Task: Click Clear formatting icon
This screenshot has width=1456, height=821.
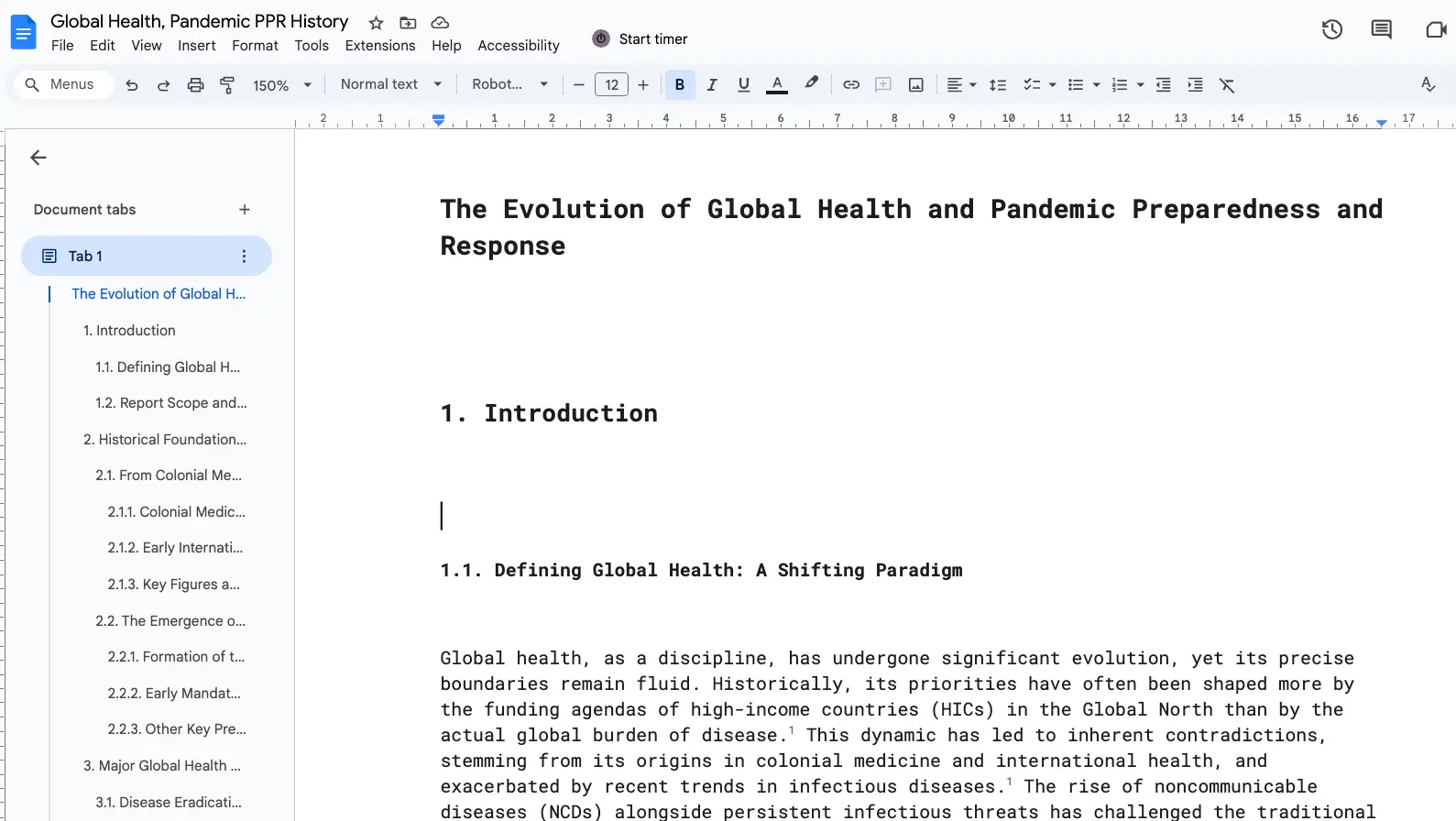Action: coord(1227,85)
